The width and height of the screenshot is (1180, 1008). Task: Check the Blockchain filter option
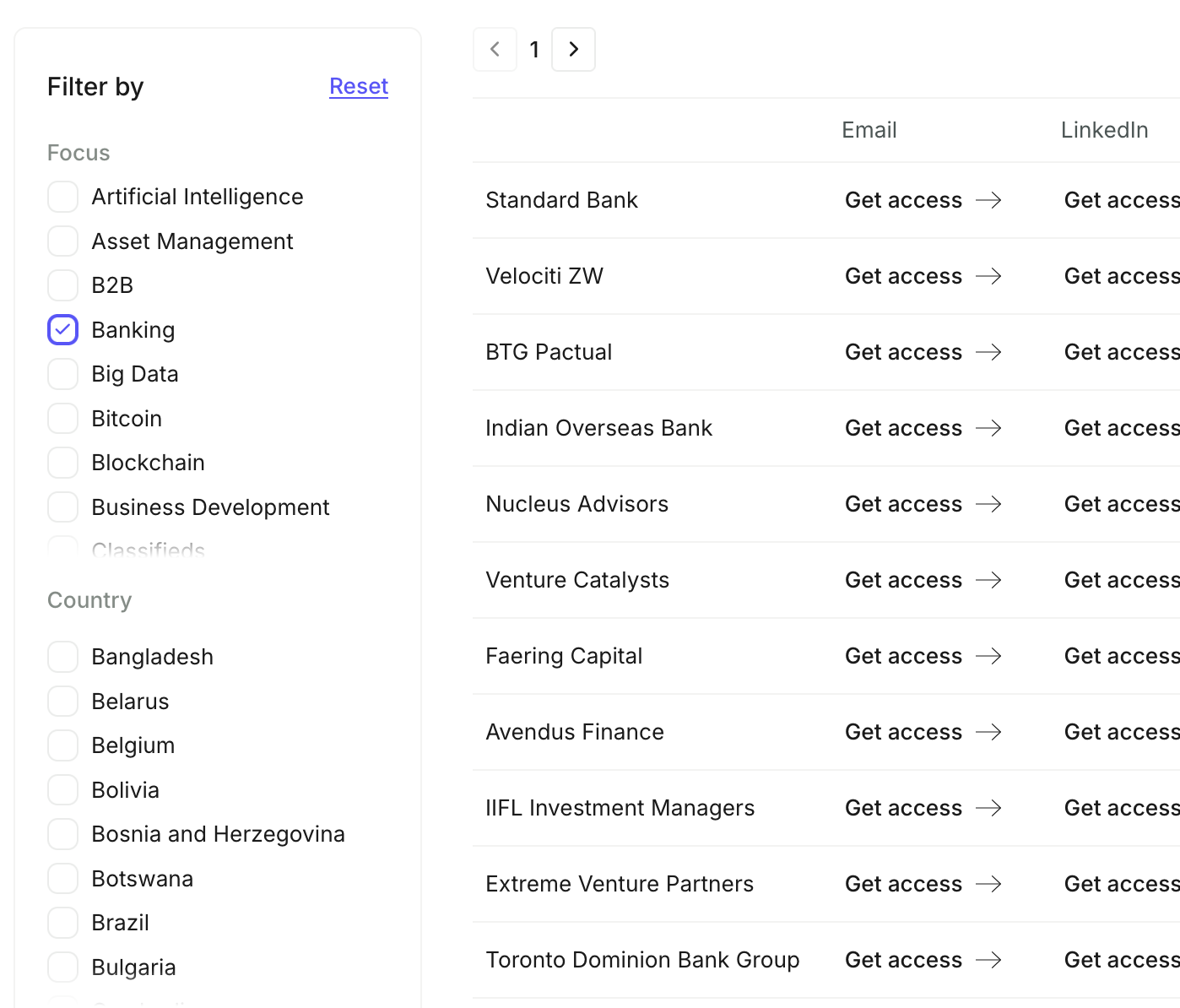[x=62, y=463]
